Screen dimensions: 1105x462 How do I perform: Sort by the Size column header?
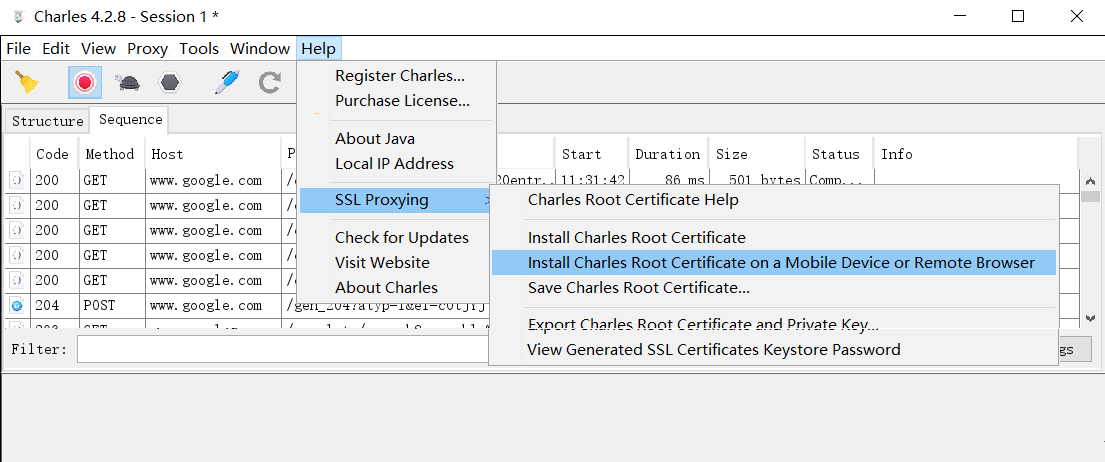point(757,154)
